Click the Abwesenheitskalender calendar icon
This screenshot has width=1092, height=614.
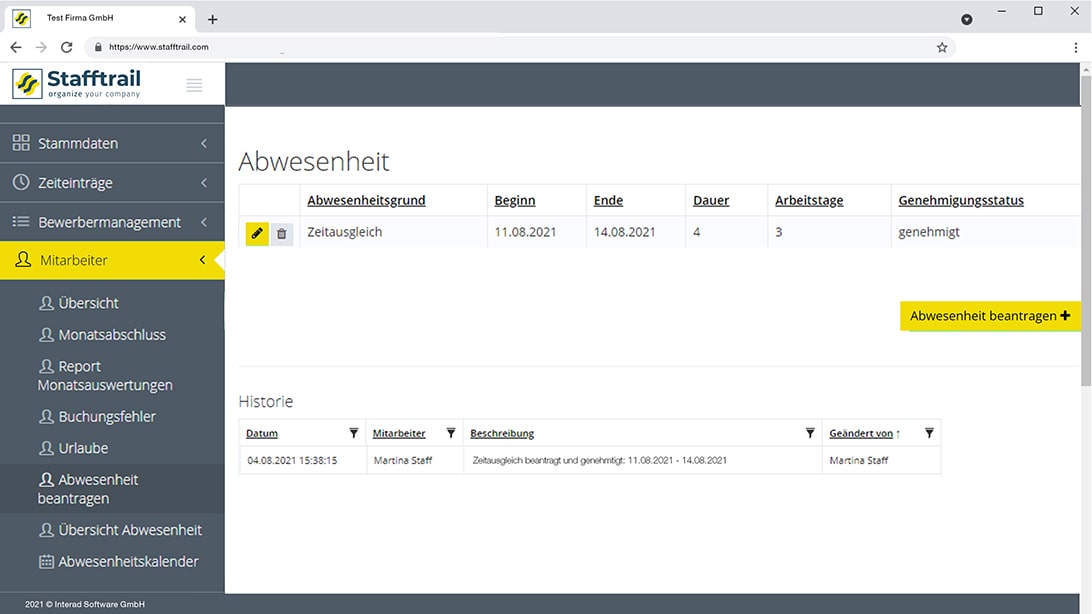46,561
